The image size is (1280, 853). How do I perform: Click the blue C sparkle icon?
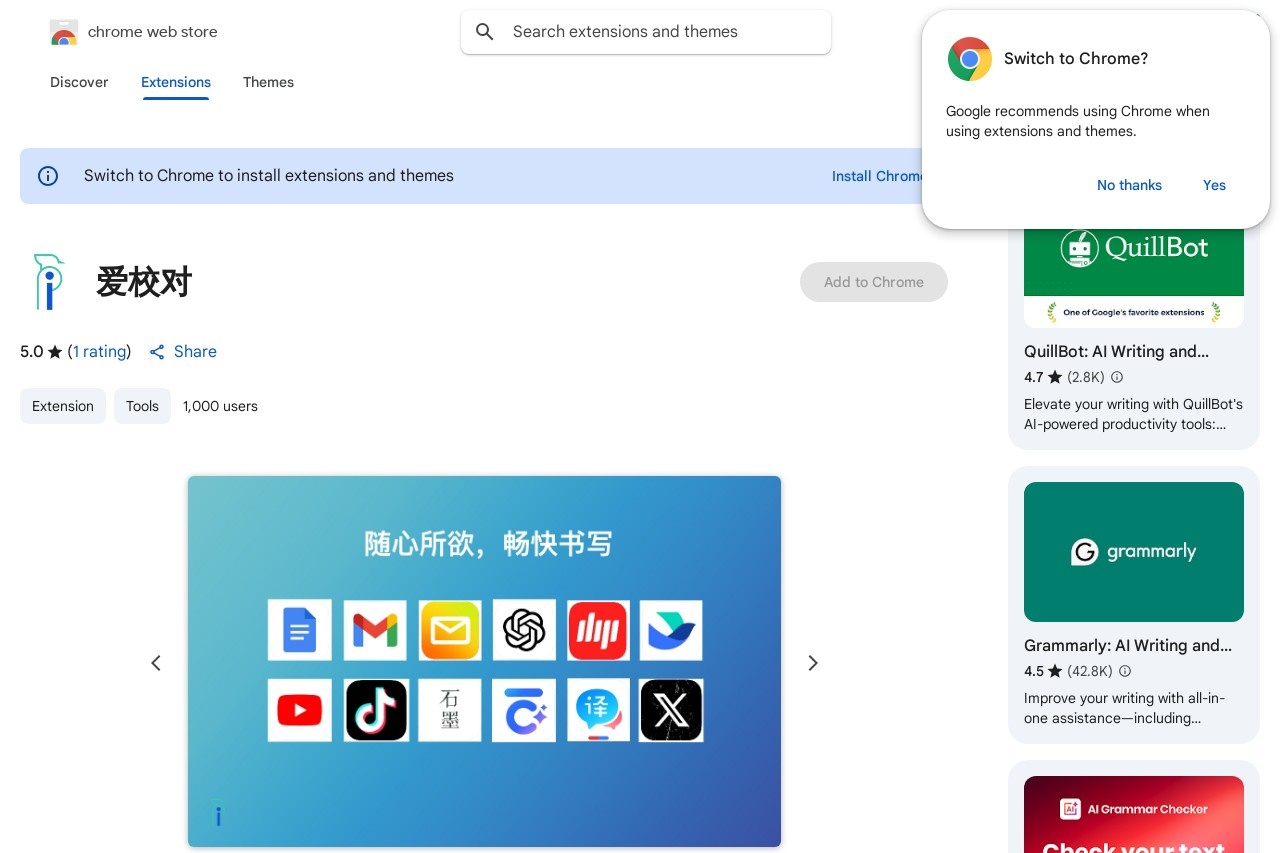(x=524, y=710)
